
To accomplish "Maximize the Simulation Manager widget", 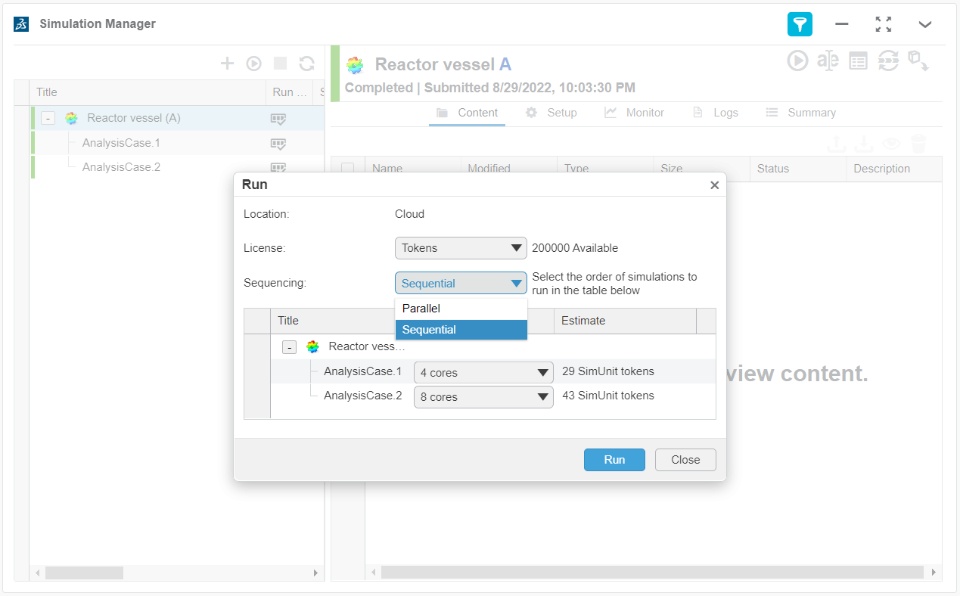I will coord(883,25).
